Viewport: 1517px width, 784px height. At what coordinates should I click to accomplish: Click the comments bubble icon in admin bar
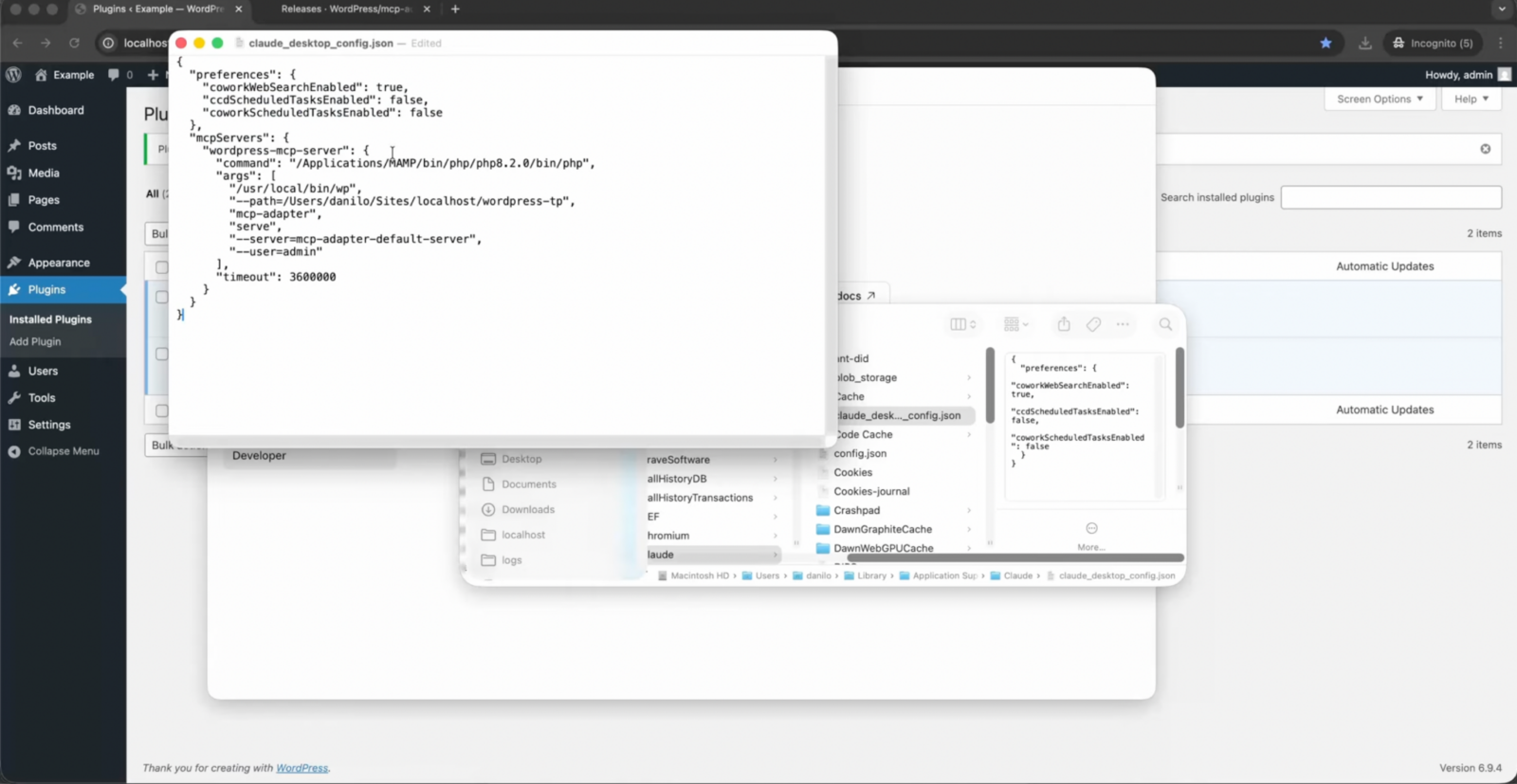click(x=114, y=75)
